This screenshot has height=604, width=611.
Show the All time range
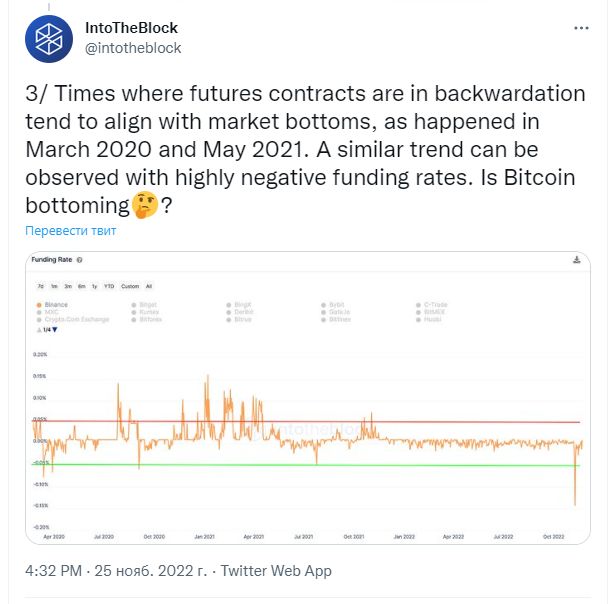pos(149,285)
